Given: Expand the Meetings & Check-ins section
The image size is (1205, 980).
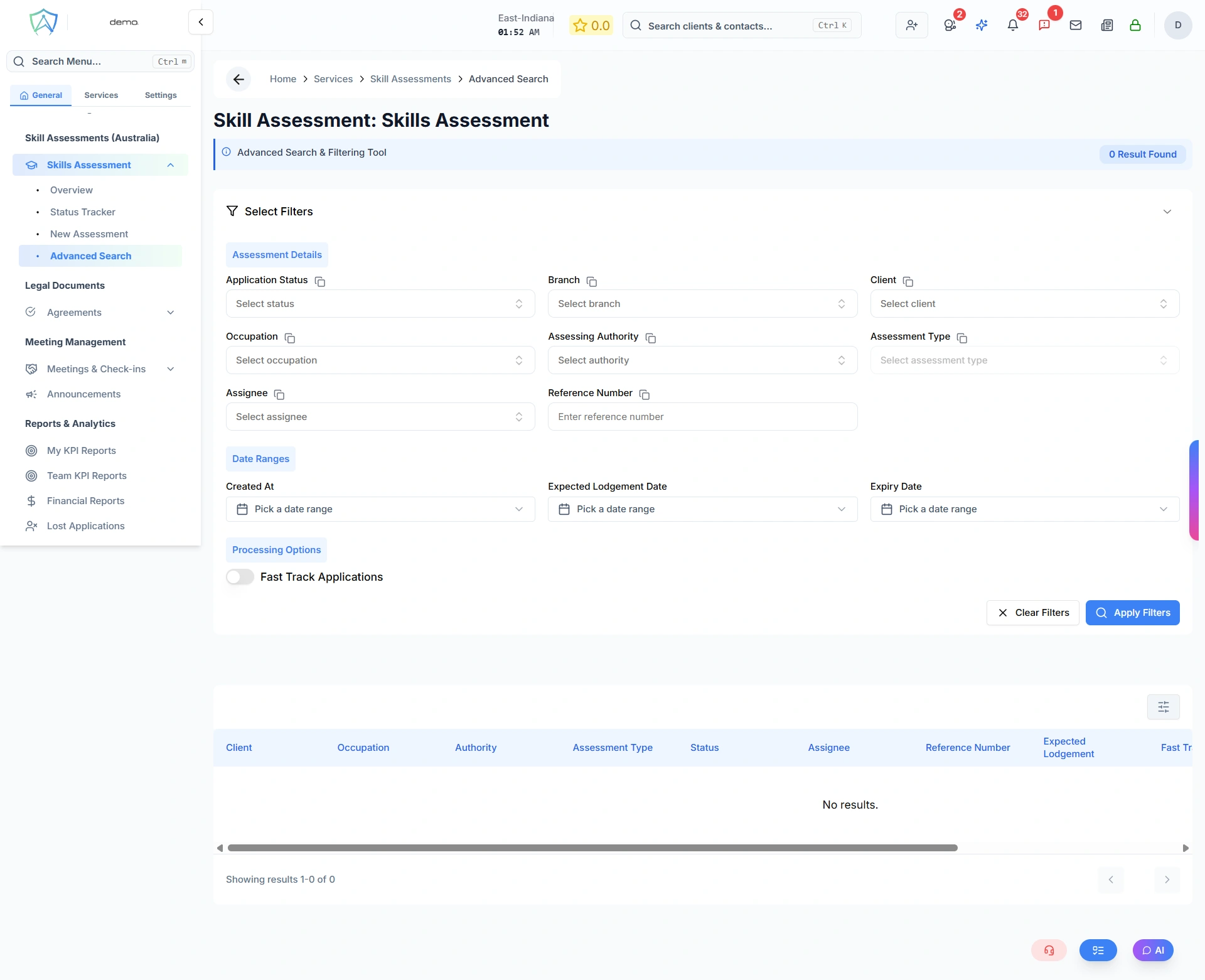Looking at the screenshot, I should pyautogui.click(x=171, y=369).
